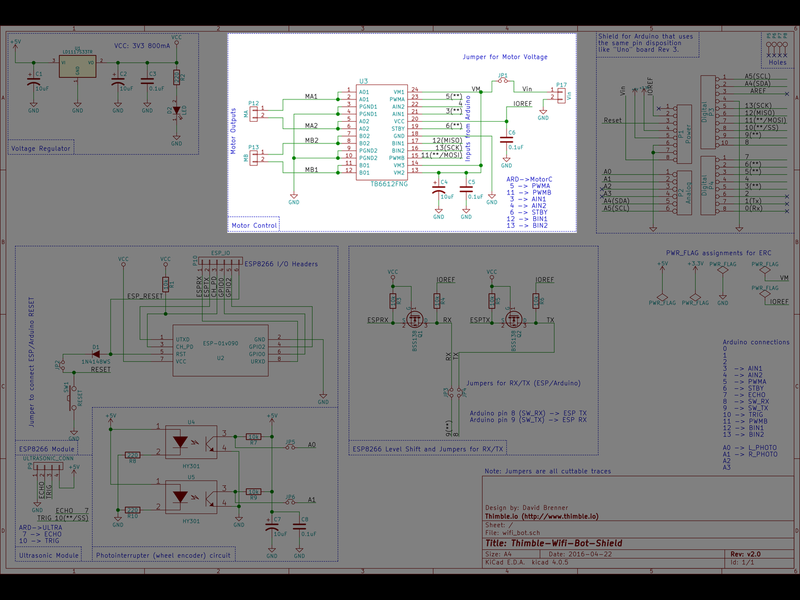Click the vertical "Inputs from Arduino" text
Screen dimensions: 800x600
(x=467, y=128)
